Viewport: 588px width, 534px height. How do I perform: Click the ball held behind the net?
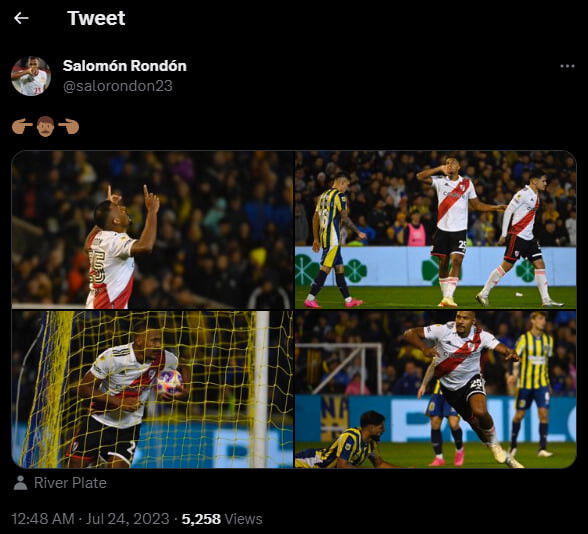[x=169, y=382]
